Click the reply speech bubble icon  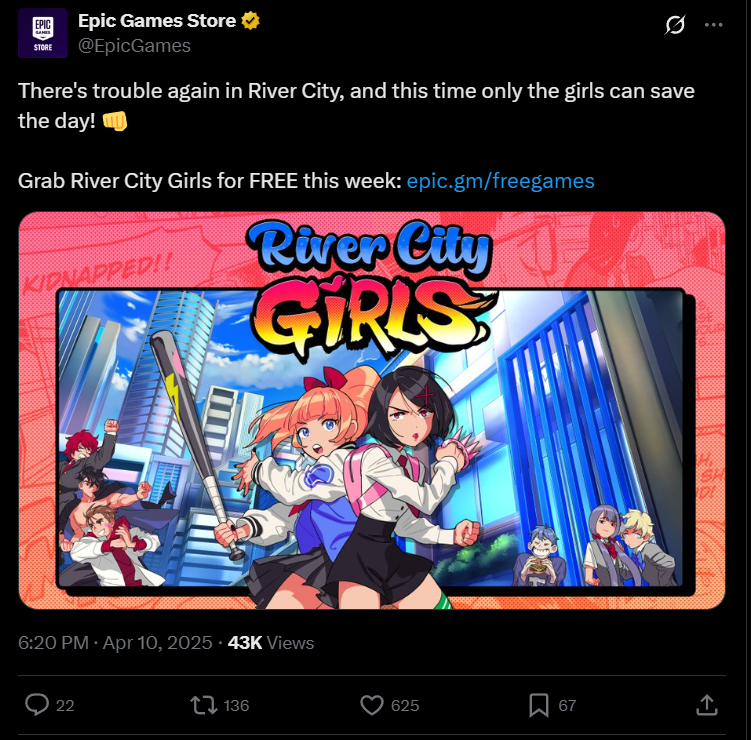[37, 705]
